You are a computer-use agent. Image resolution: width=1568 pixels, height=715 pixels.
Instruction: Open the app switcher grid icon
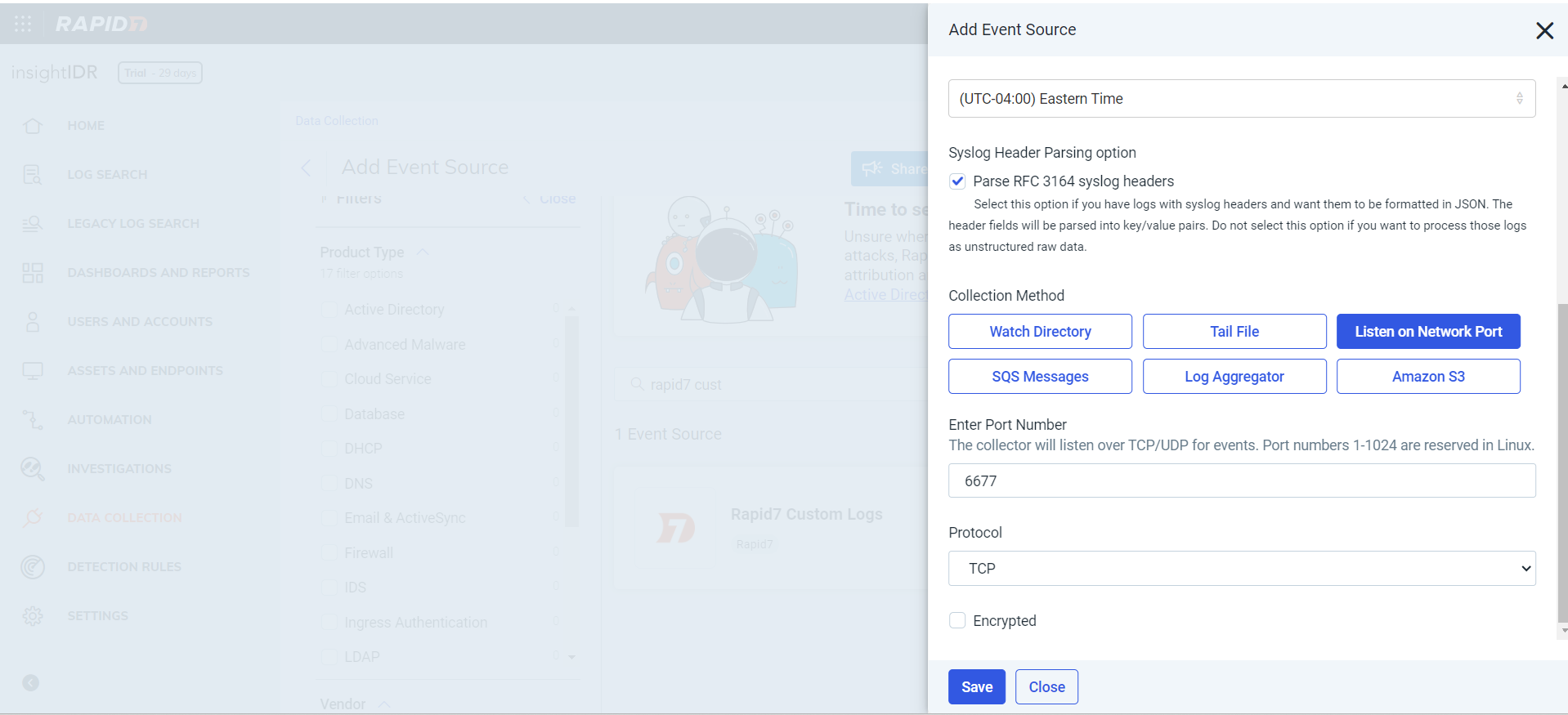(23, 24)
